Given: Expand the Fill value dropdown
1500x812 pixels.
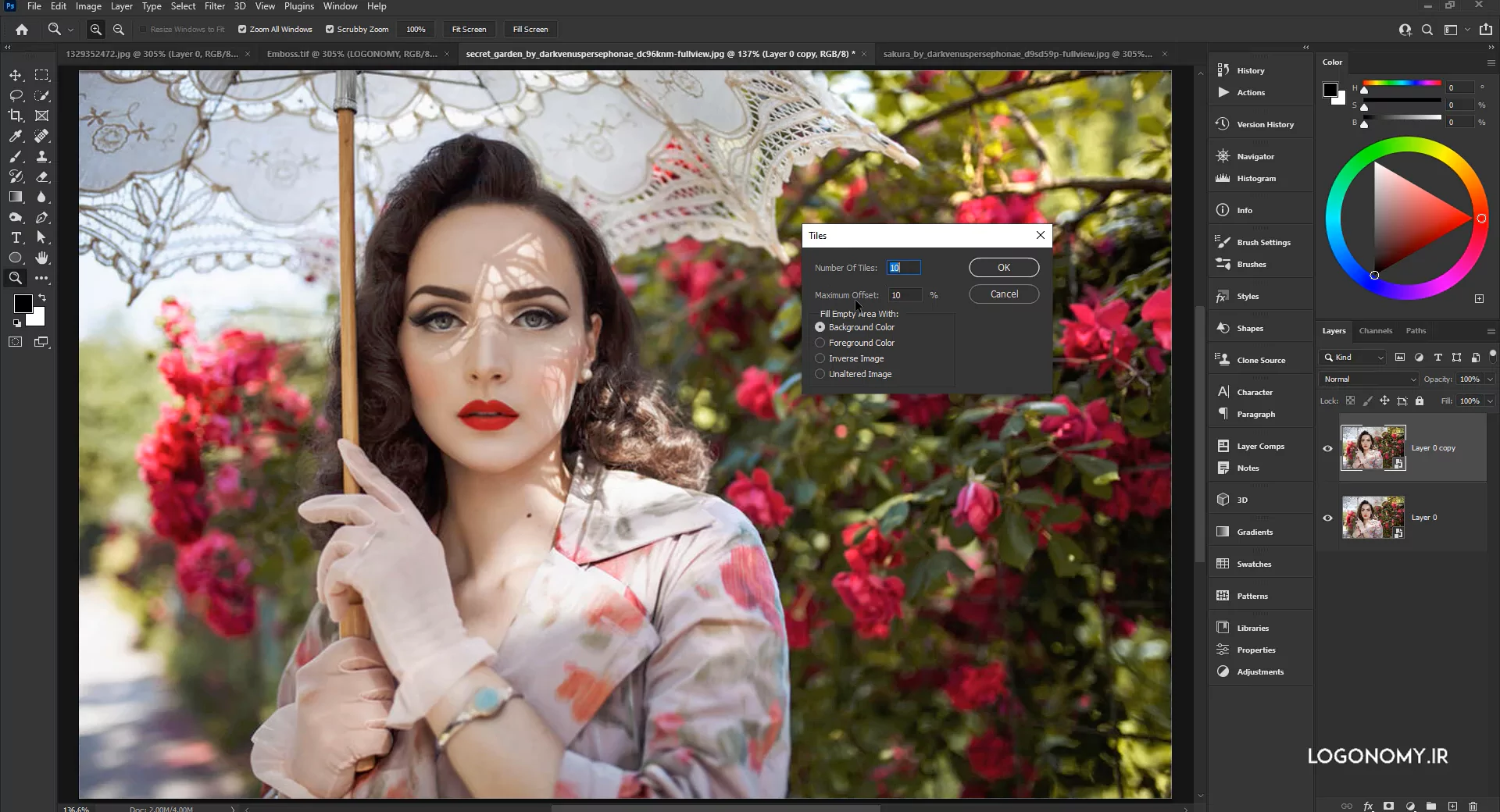Looking at the screenshot, I should 1490,401.
